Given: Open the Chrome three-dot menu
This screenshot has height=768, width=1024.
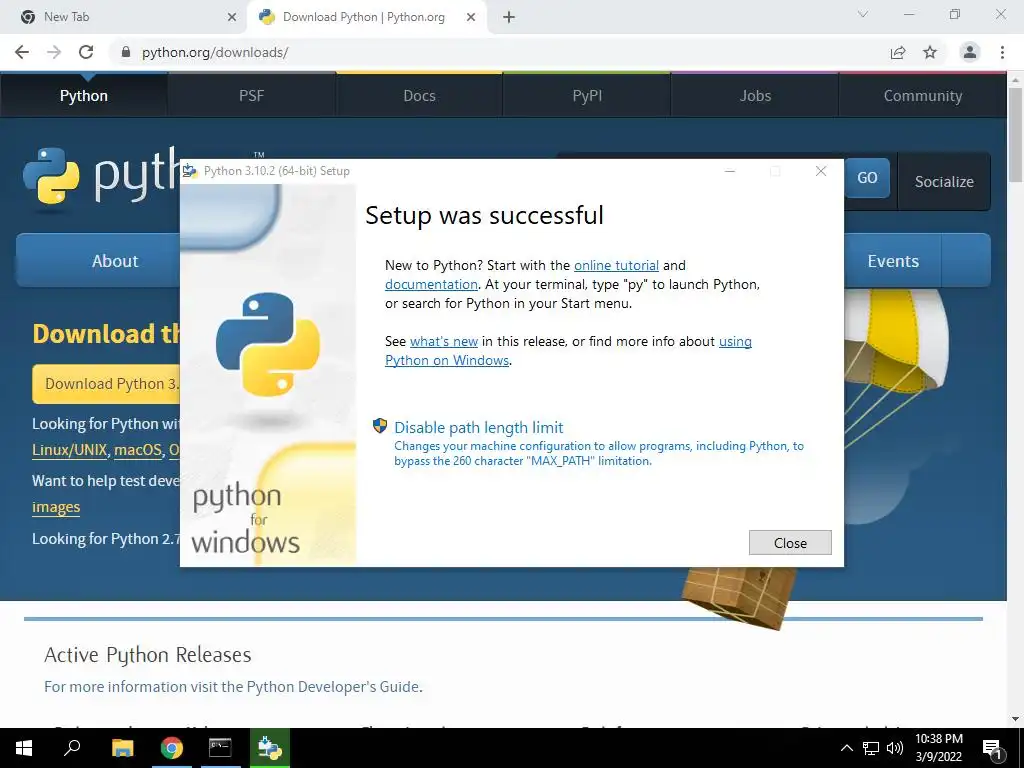Looking at the screenshot, I should pos(1002,52).
